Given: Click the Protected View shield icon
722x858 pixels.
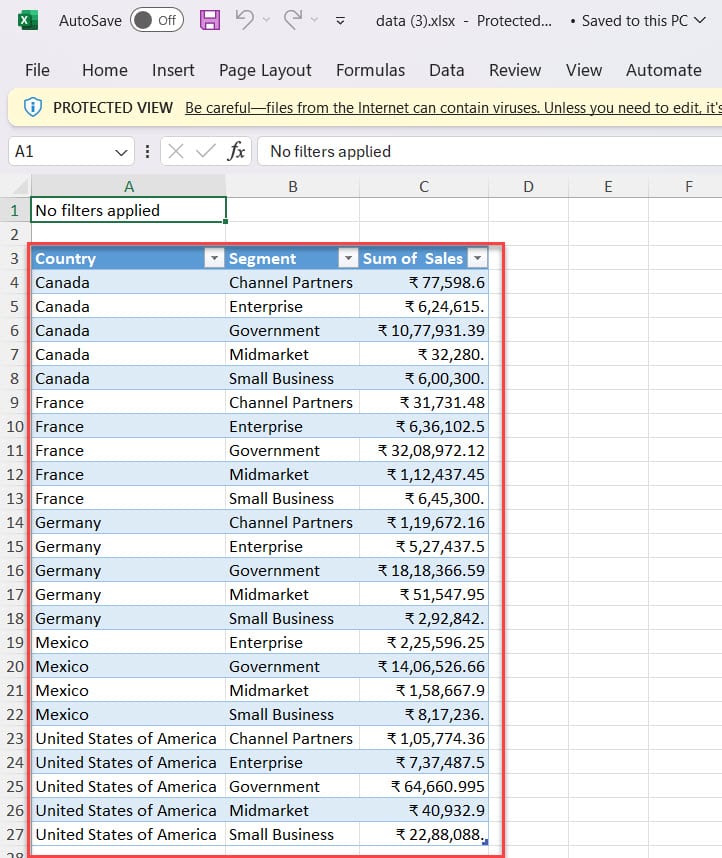Looking at the screenshot, I should 32,107.
